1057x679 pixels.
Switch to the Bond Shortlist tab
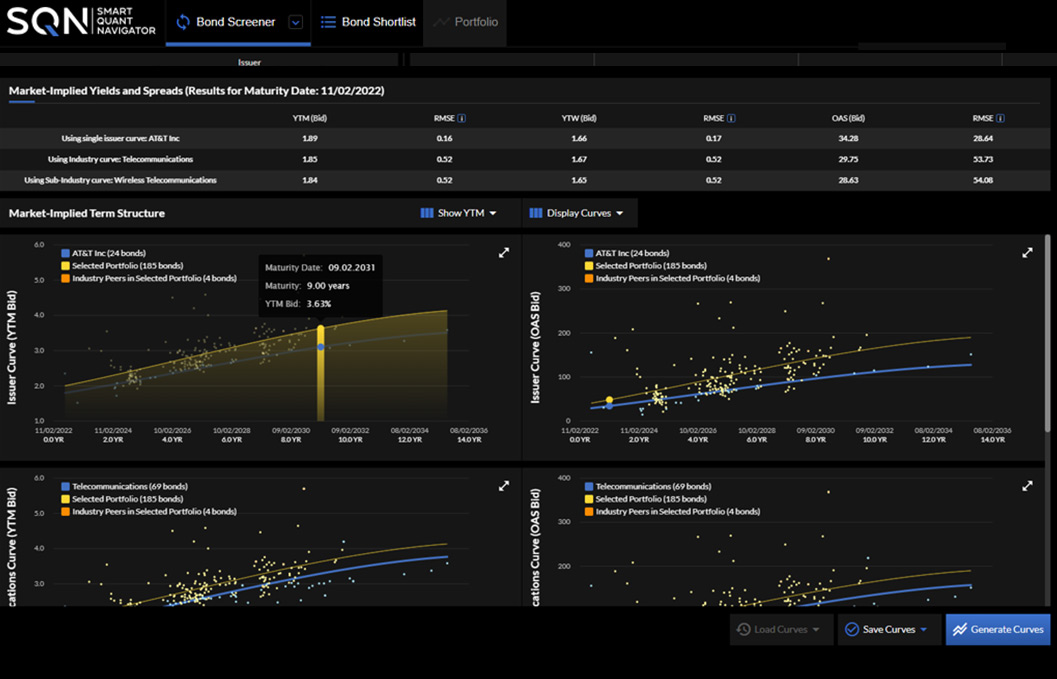(x=368, y=22)
